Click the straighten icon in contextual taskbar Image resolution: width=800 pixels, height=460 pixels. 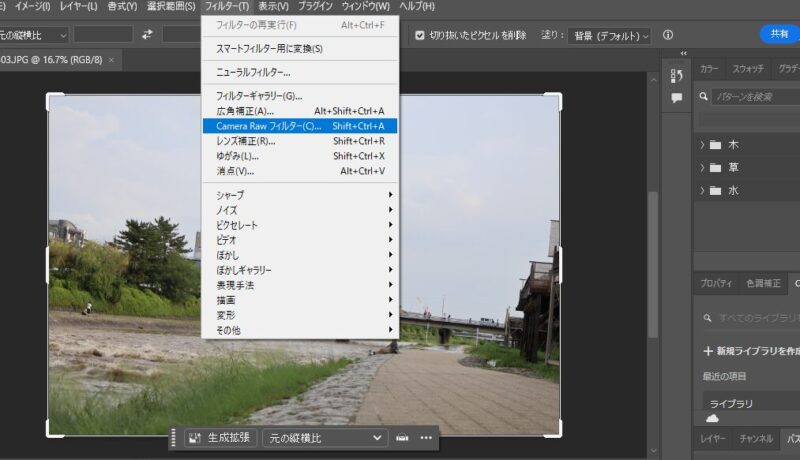click(x=402, y=438)
